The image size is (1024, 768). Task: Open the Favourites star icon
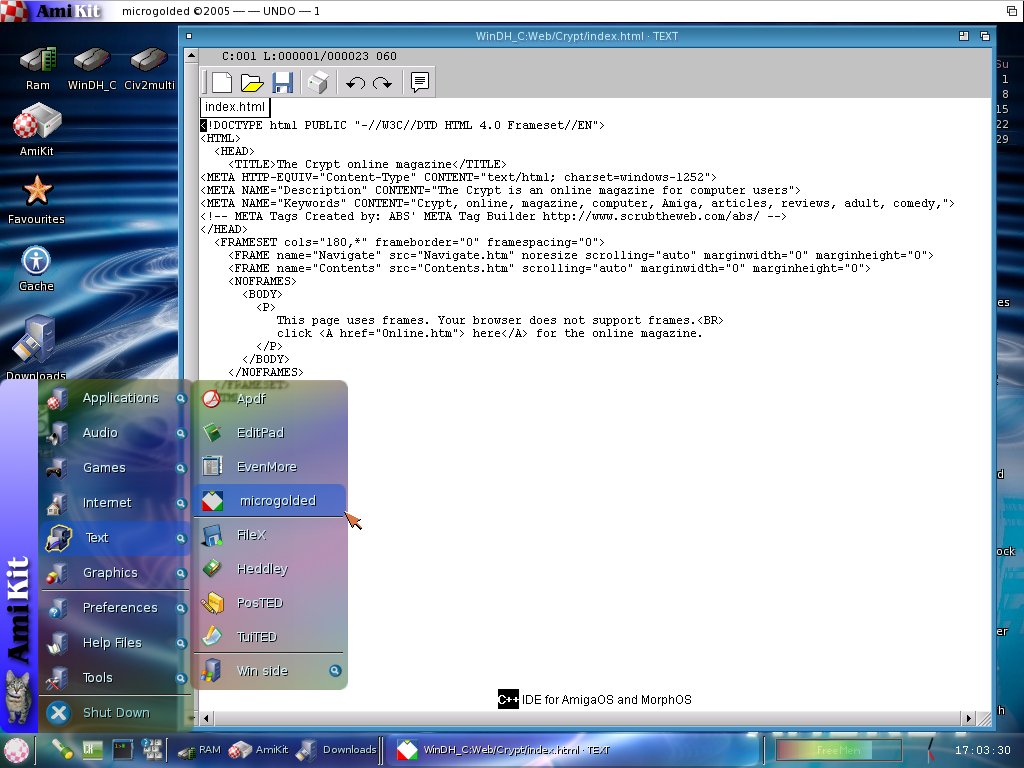tap(37, 200)
